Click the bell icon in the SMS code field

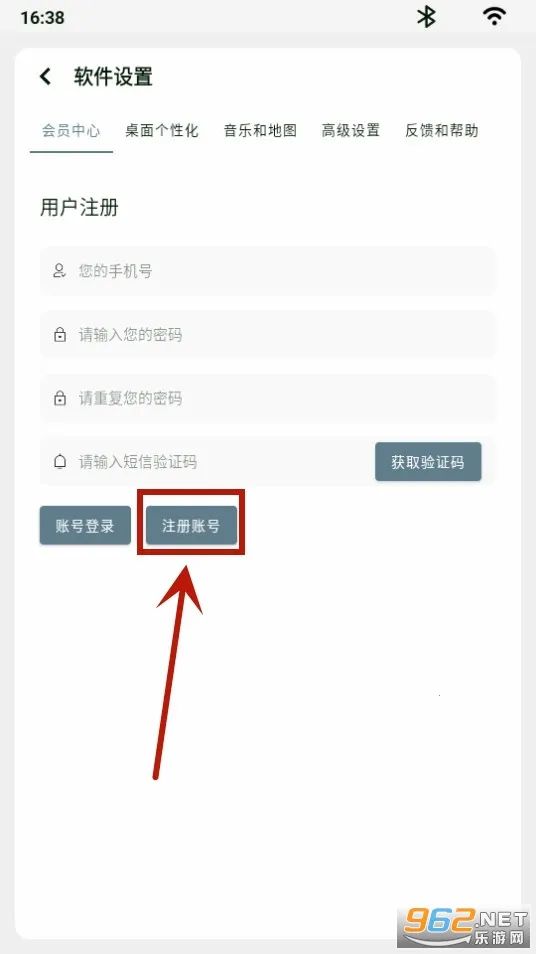pyautogui.click(x=60, y=462)
